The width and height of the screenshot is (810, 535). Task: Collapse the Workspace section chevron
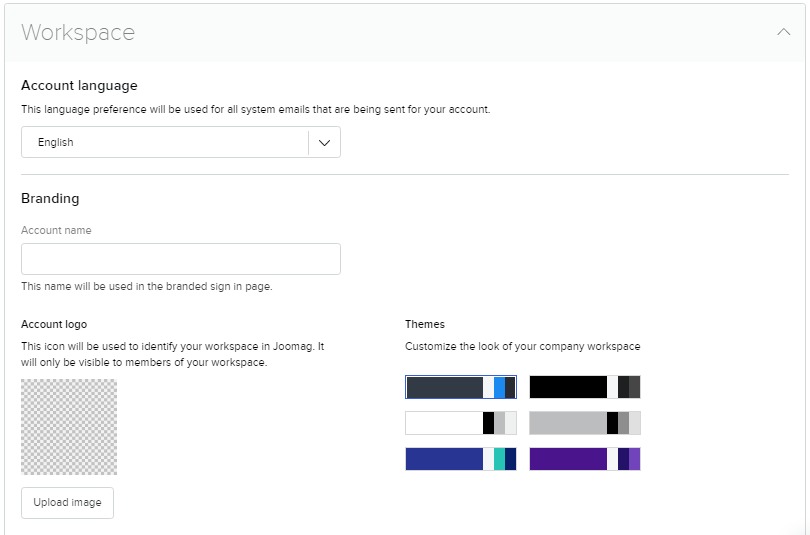click(x=783, y=32)
